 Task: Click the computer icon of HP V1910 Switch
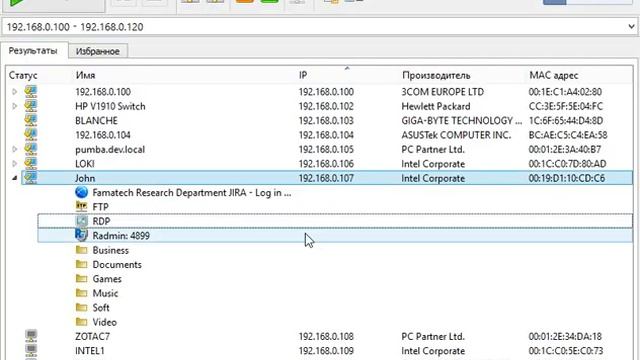click(31, 106)
